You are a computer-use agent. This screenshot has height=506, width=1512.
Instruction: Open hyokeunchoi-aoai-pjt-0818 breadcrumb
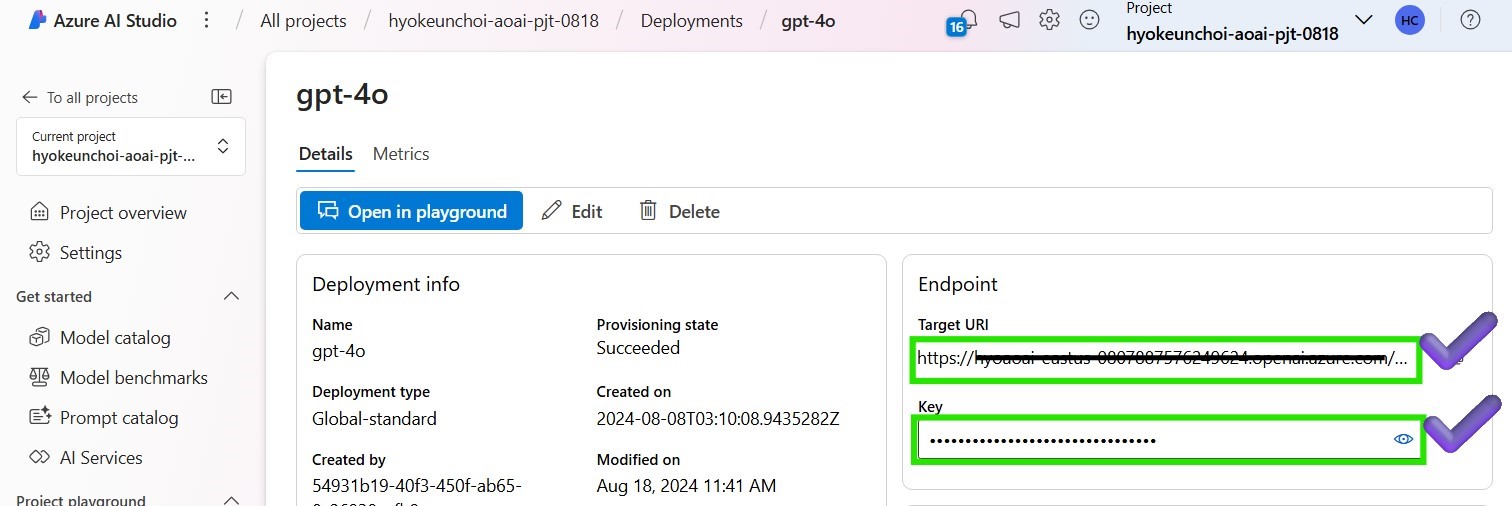tap(494, 20)
